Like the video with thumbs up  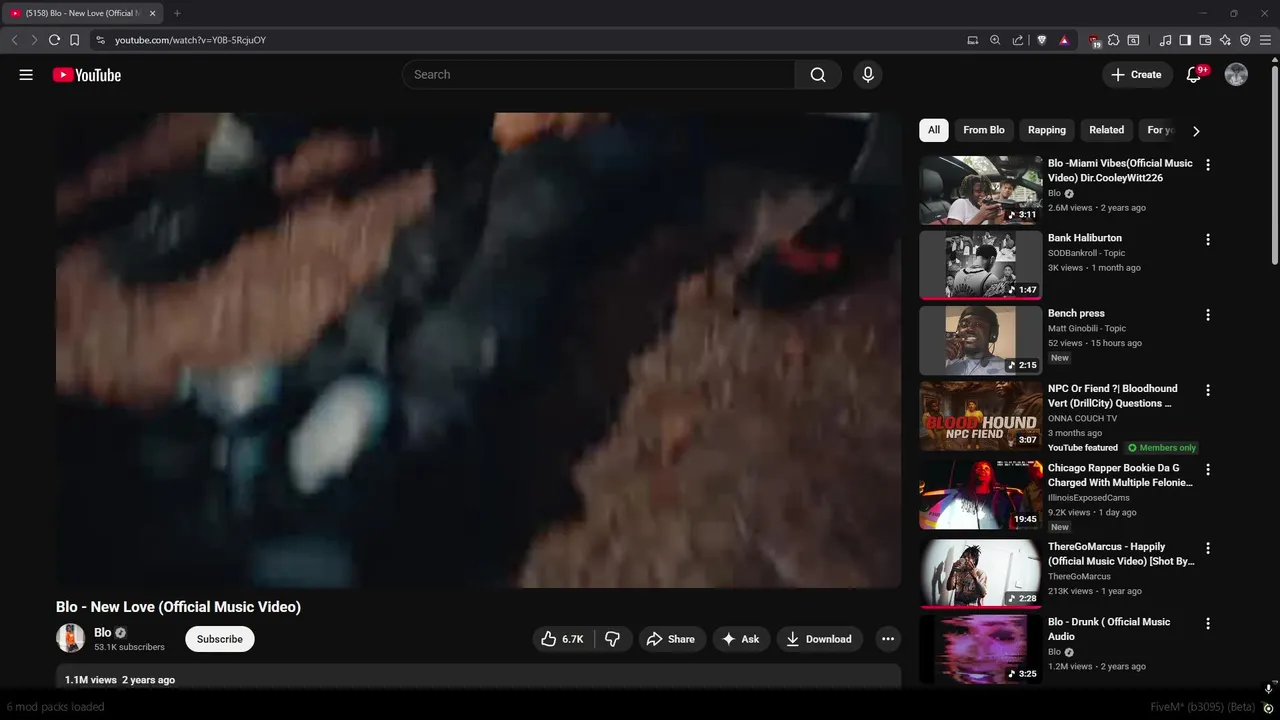pos(563,639)
